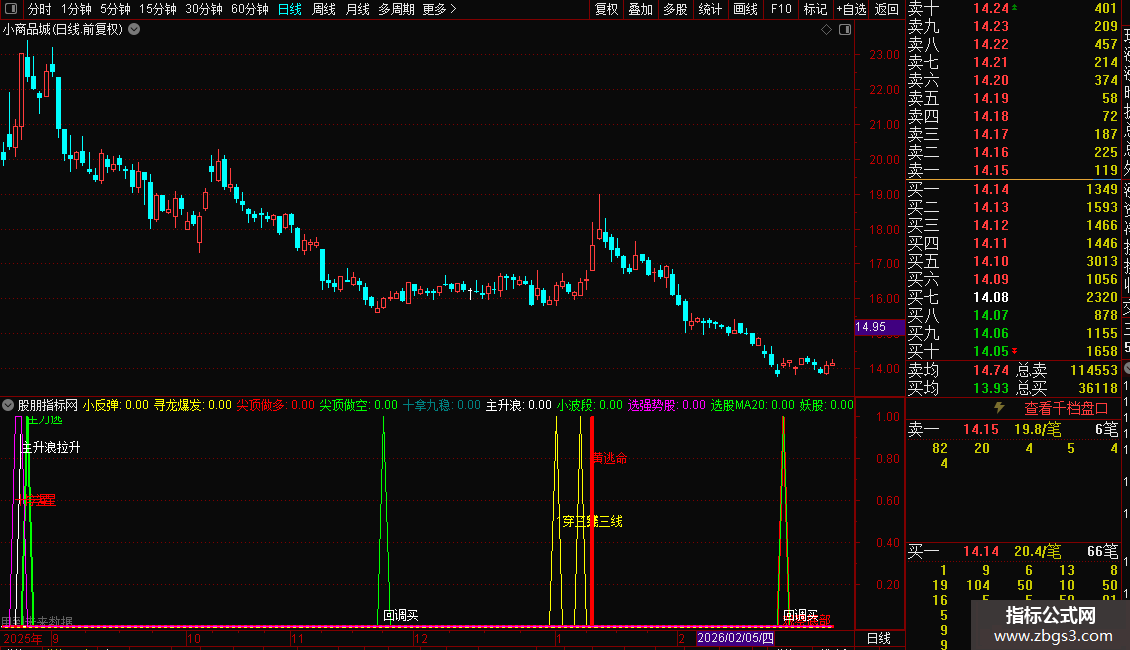Toggle the sidebar panel icon at top-left

[x=11, y=9]
